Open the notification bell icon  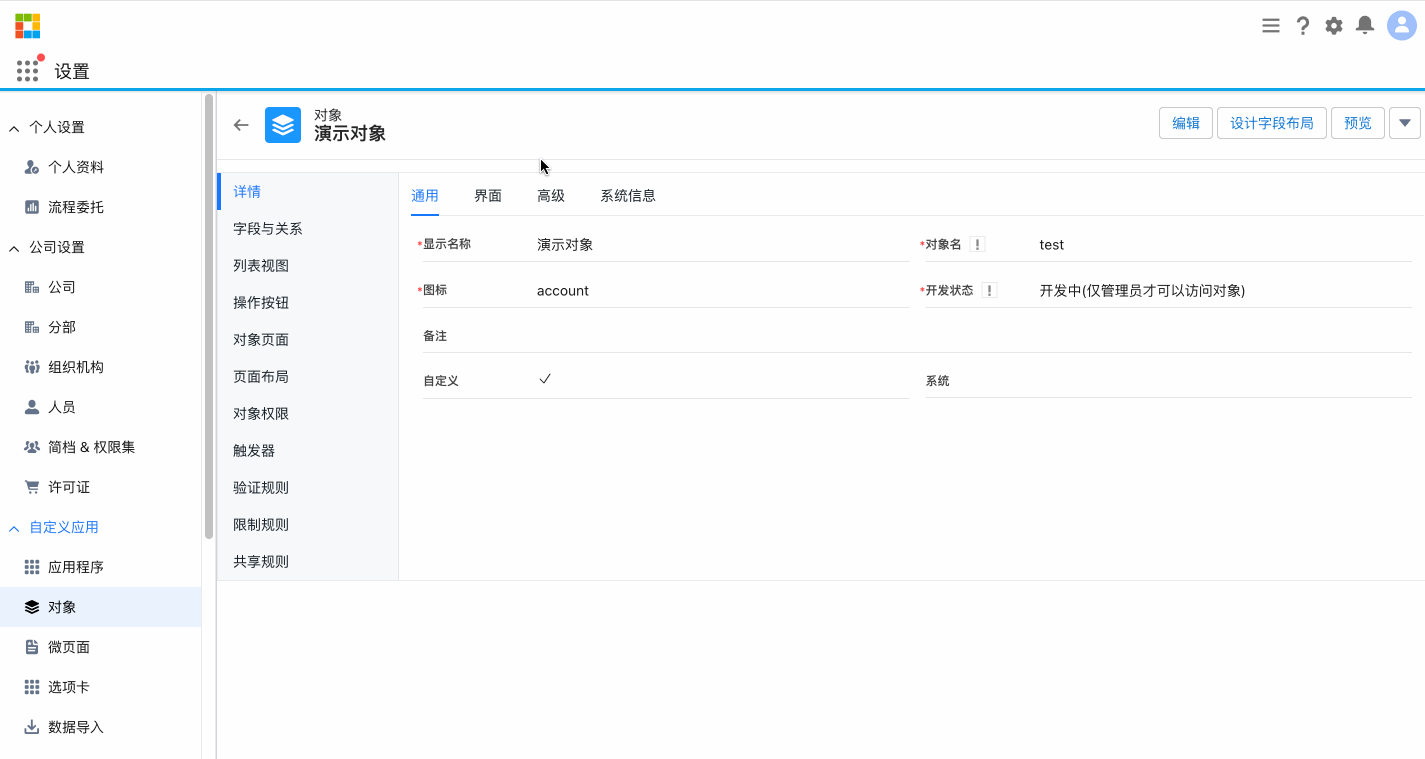[1364, 26]
